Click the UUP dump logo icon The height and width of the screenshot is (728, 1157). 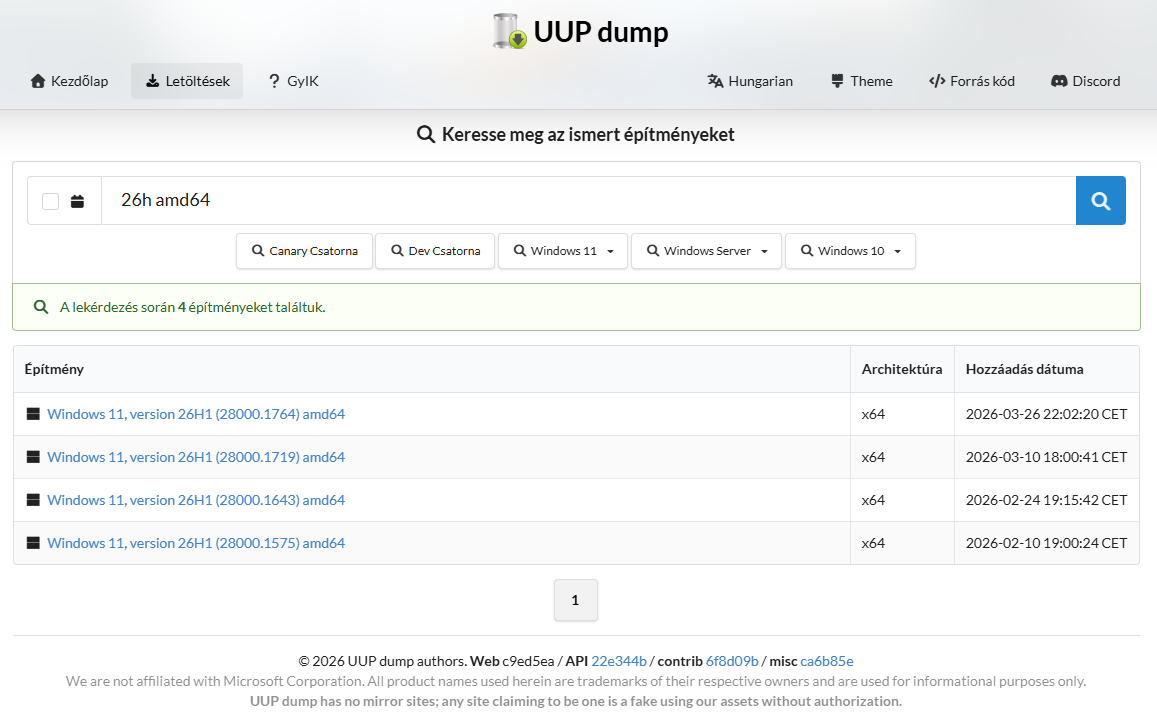(x=510, y=32)
